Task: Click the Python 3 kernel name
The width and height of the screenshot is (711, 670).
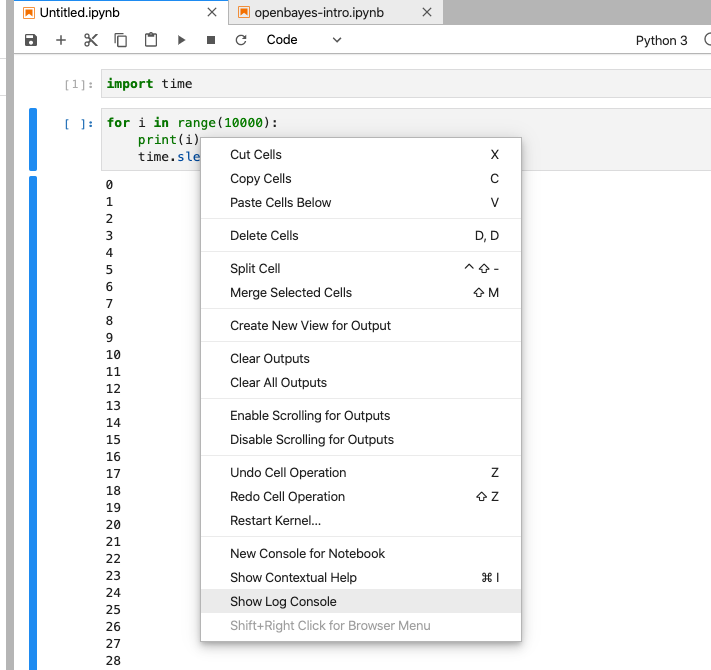Action: point(661,41)
